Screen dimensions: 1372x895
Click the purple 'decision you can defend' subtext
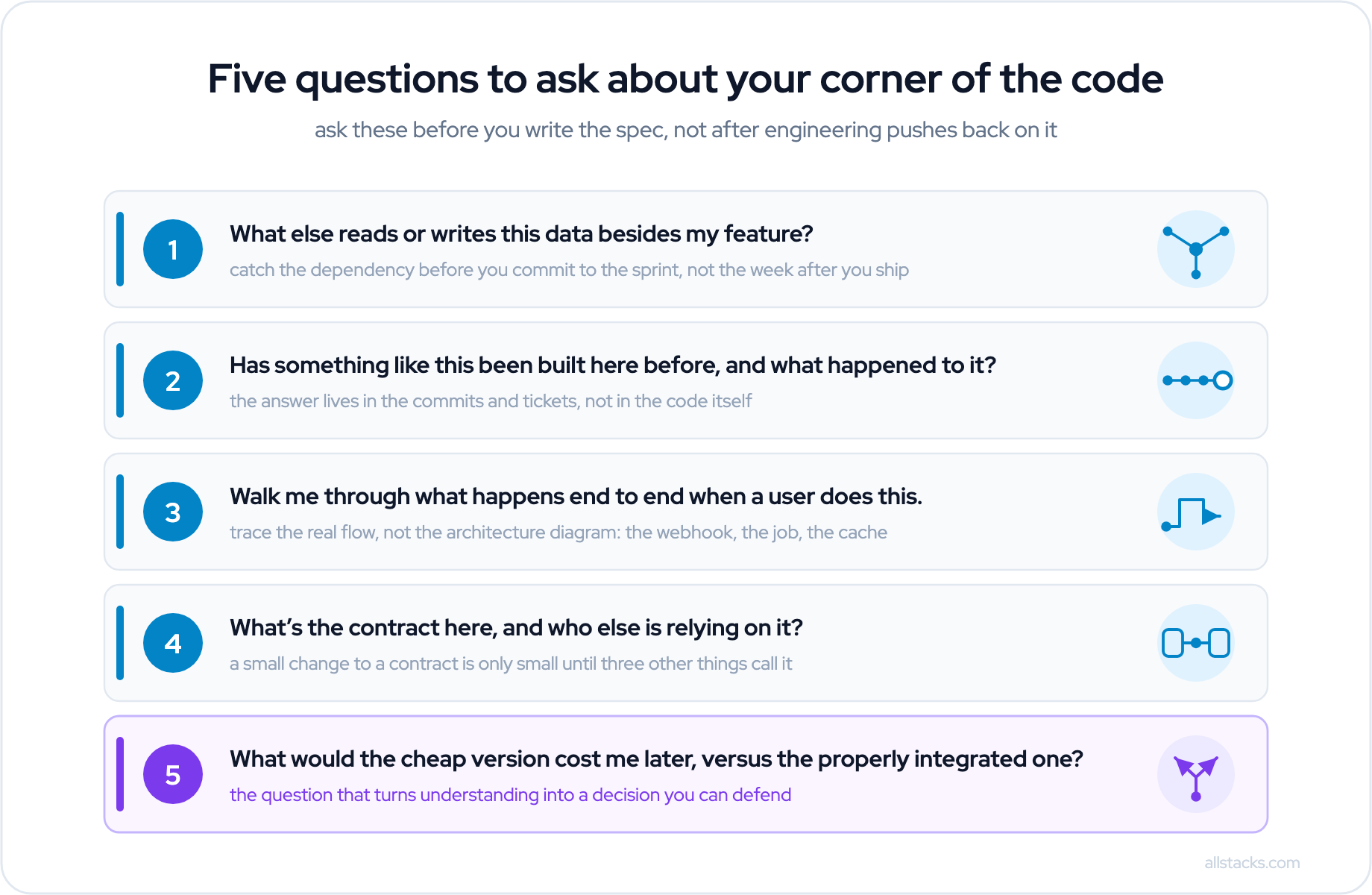(510, 795)
